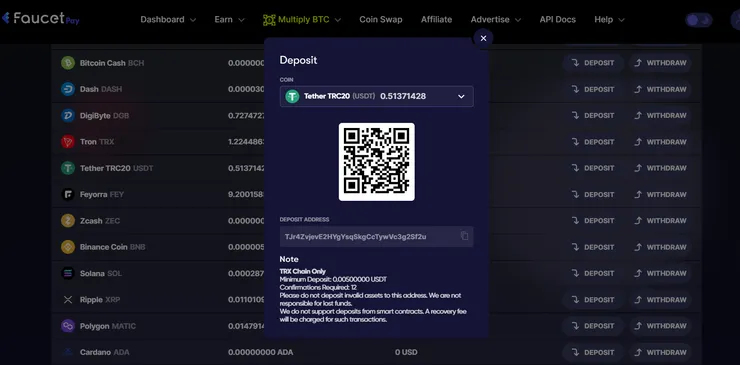This screenshot has height=365, width=740.
Task: Click Solana SOL coin name
Action: point(101,273)
